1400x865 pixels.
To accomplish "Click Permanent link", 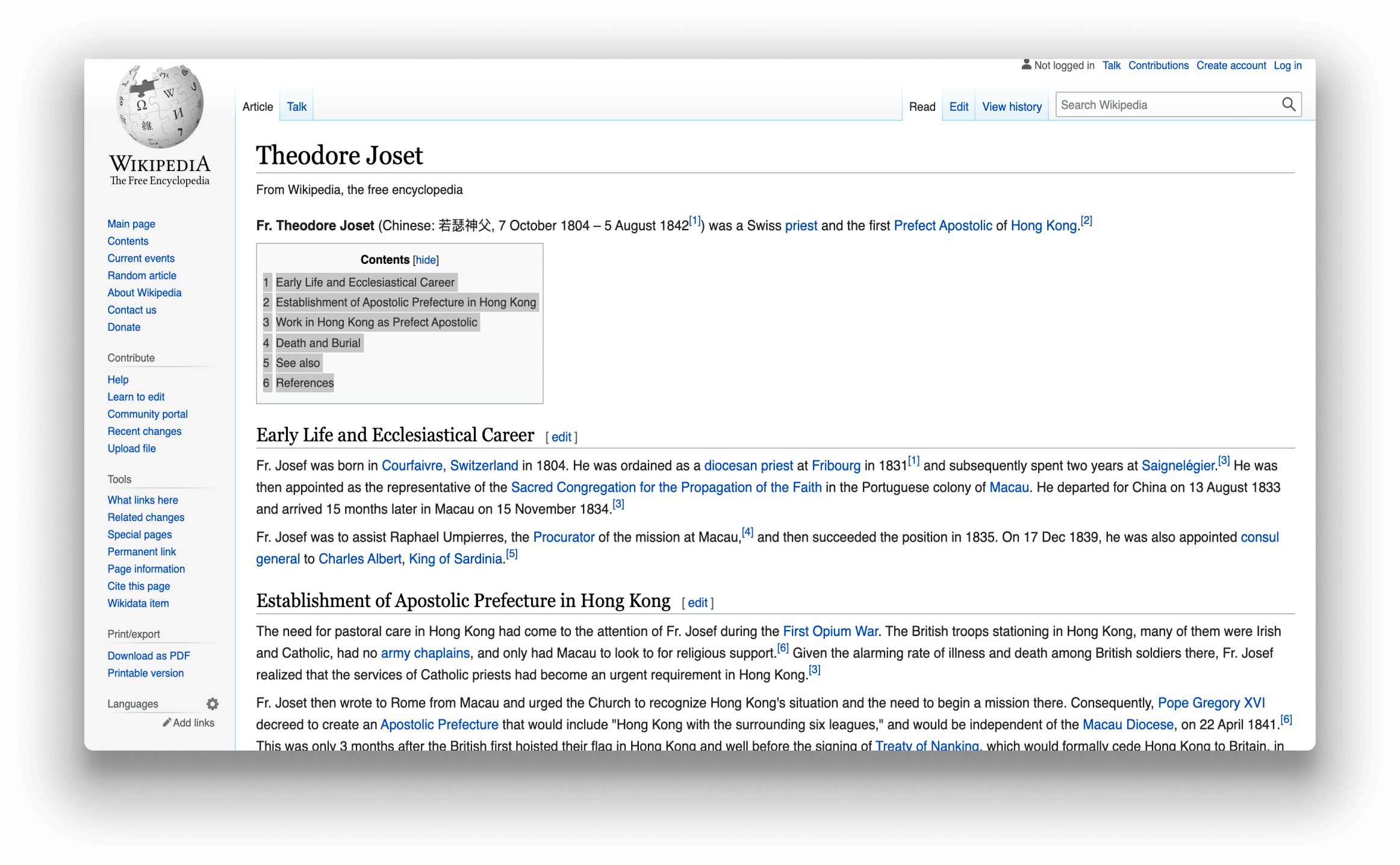I will (x=142, y=551).
